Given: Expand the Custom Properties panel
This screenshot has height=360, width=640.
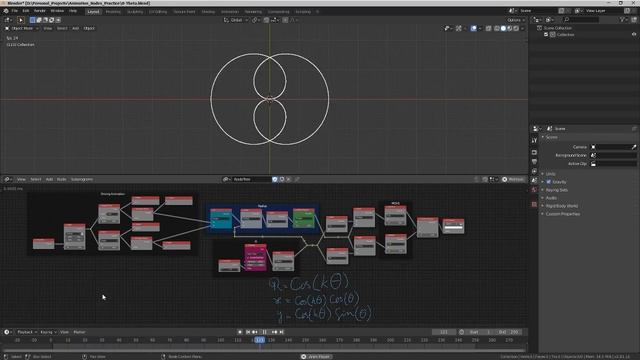Looking at the screenshot, I should coord(562,214).
